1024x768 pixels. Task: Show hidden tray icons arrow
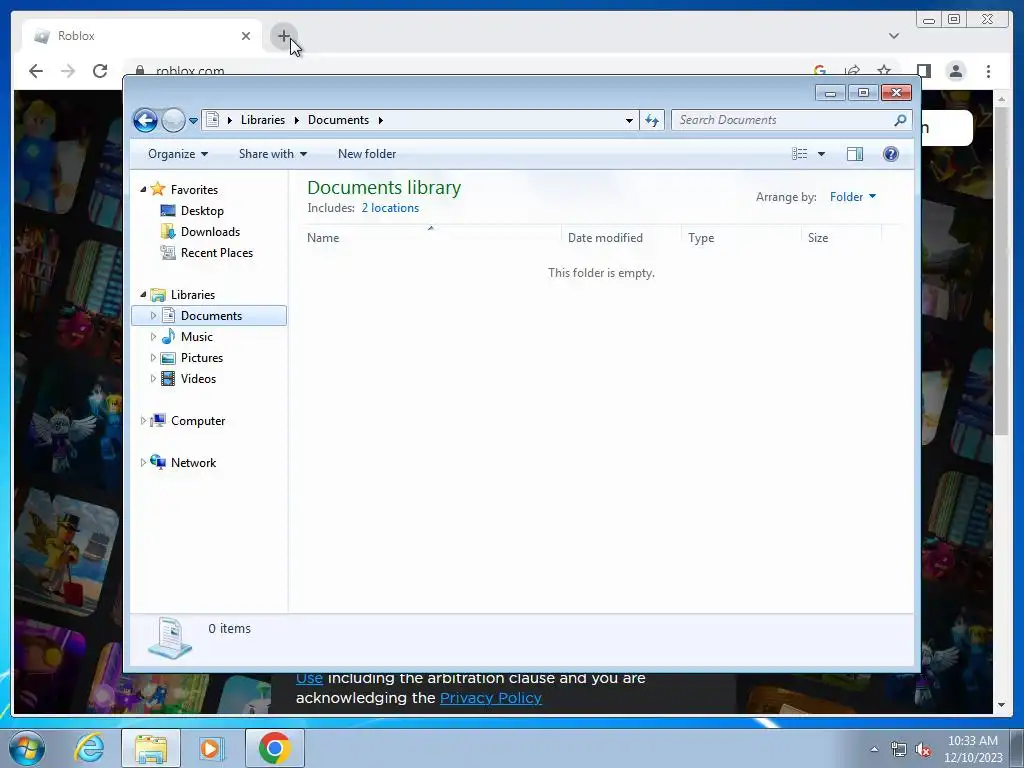pos(874,749)
